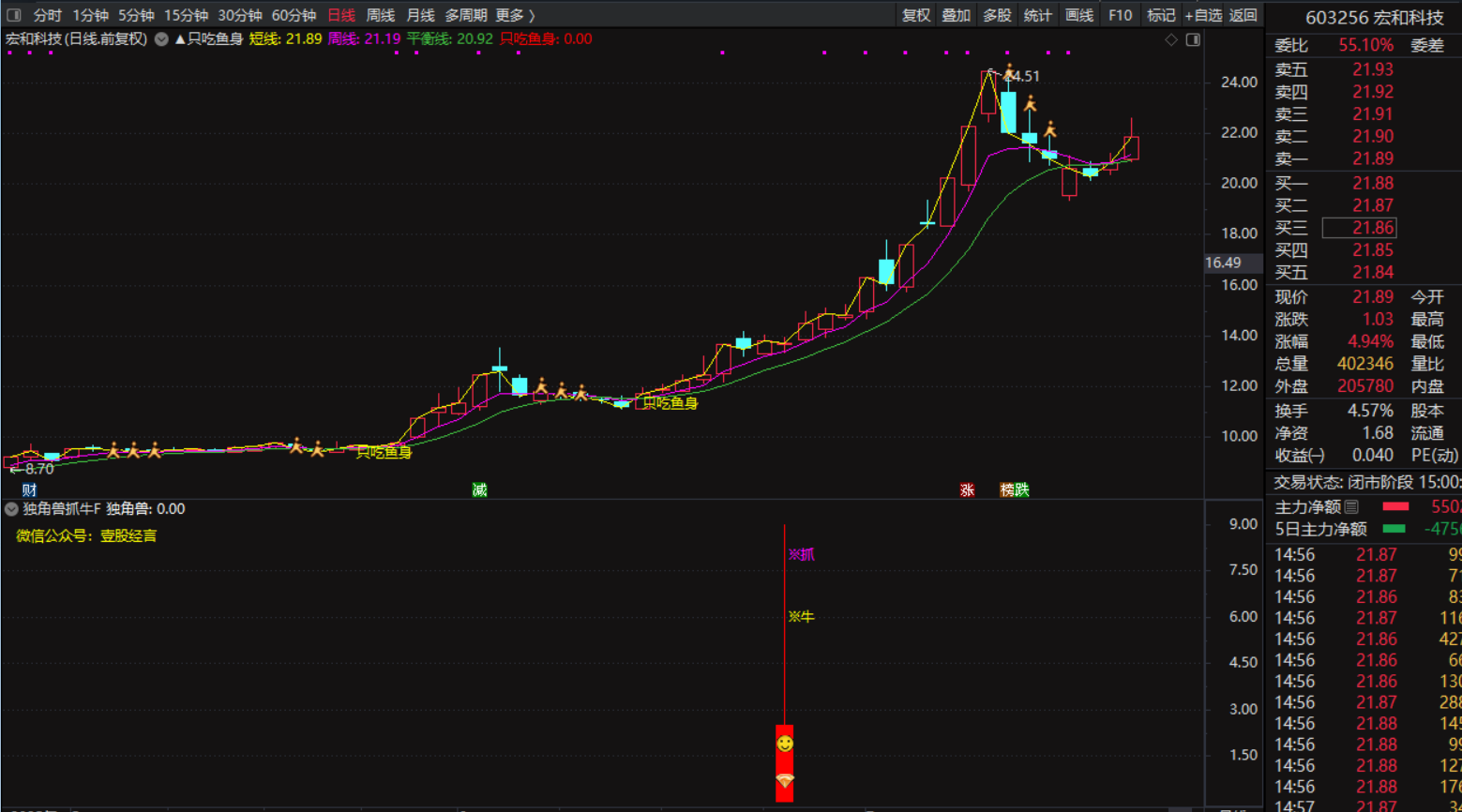Select the 买三 price 21.86 box
The width and height of the screenshot is (1462, 812).
point(1359,228)
